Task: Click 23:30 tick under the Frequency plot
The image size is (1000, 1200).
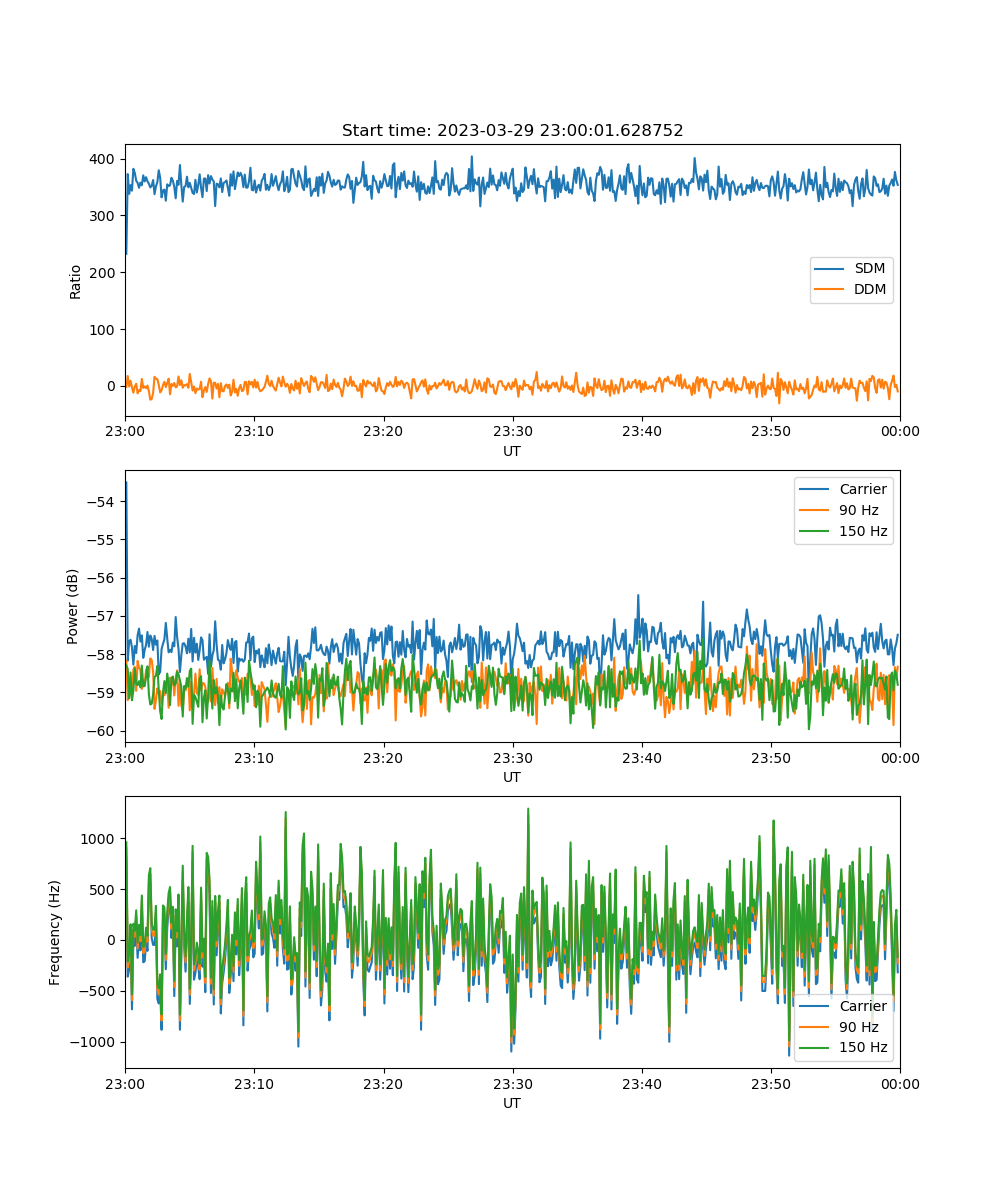Action: coord(513,1084)
